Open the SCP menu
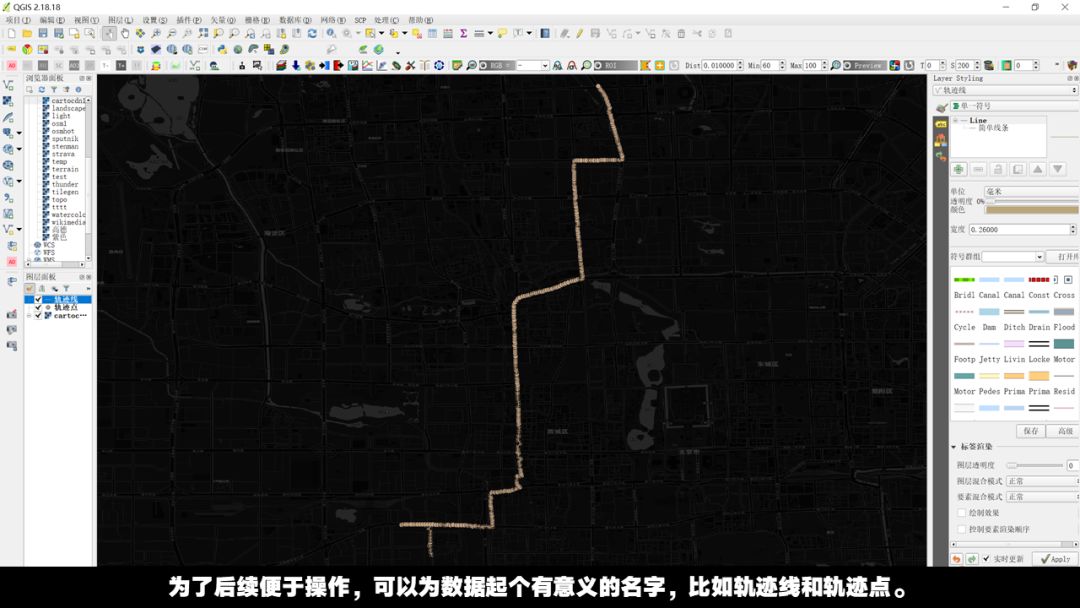1080x608 pixels. 360,20
